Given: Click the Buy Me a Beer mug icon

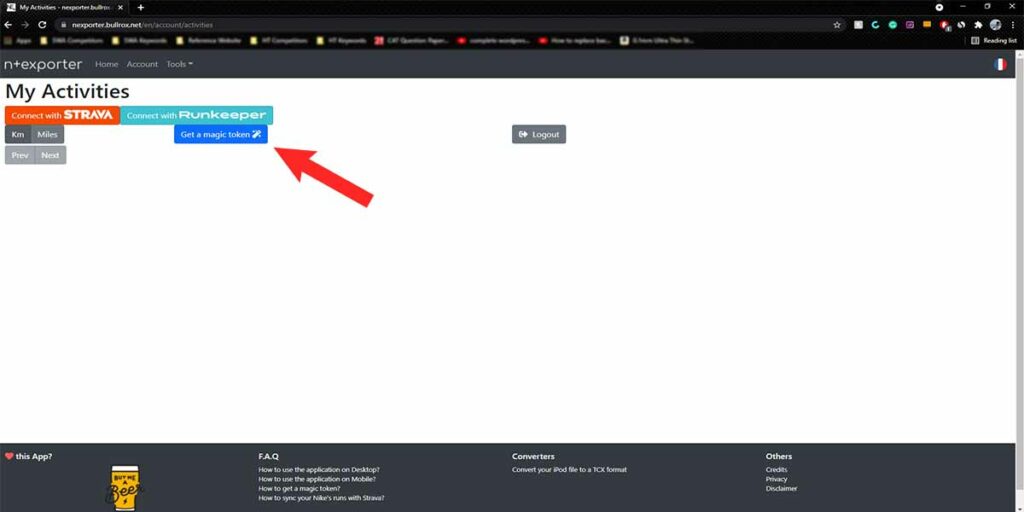Looking at the screenshot, I should pyautogui.click(x=124, y=487).
